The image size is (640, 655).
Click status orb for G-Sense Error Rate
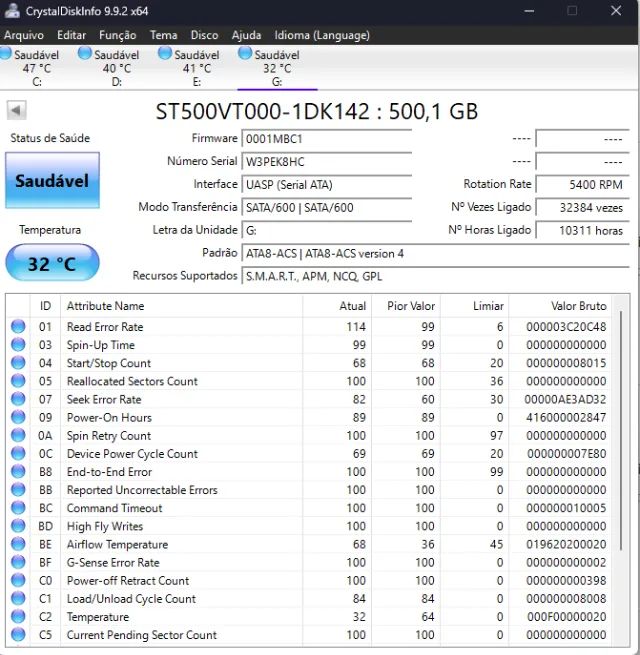[18, 562]
